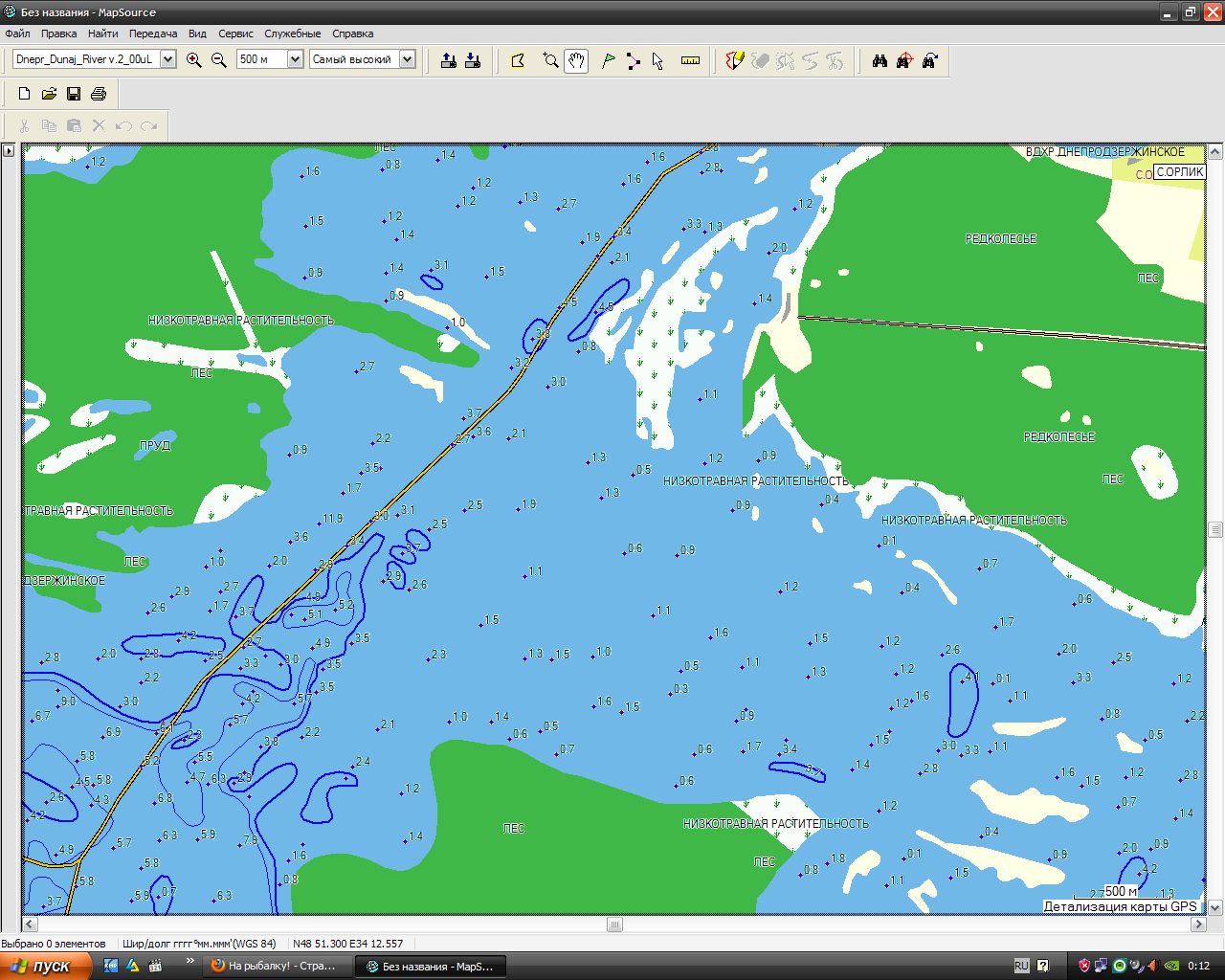
Task: Open the Файл menu
Action: click(x=17, y=33)
